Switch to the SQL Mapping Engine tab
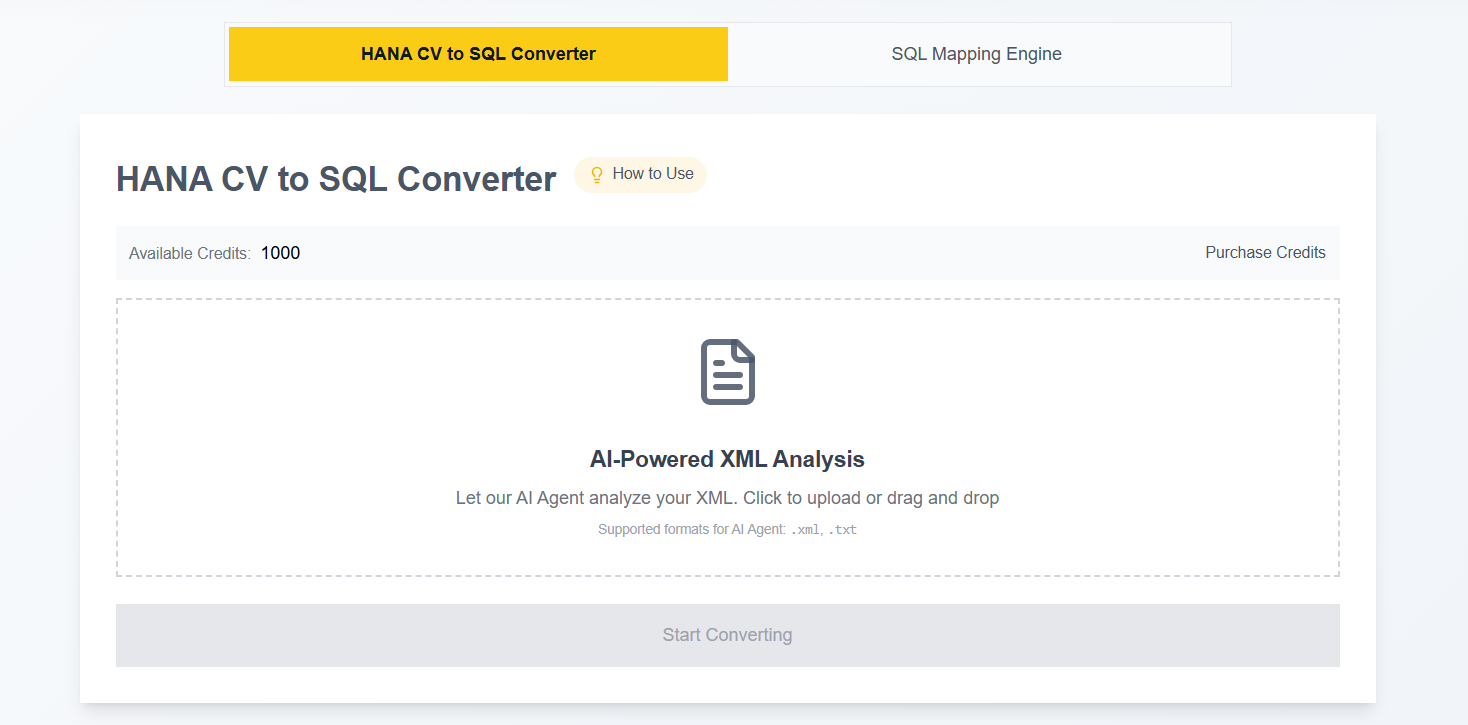Viewport: 1468px width, 725px height. (x=976, y=54)
